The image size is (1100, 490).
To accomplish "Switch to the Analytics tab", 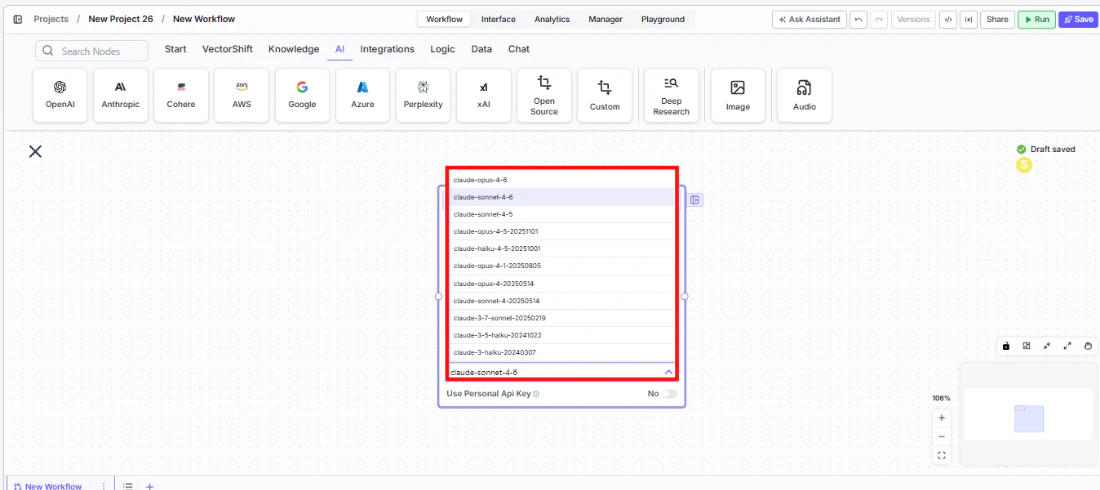I will (x=552, y=20).
